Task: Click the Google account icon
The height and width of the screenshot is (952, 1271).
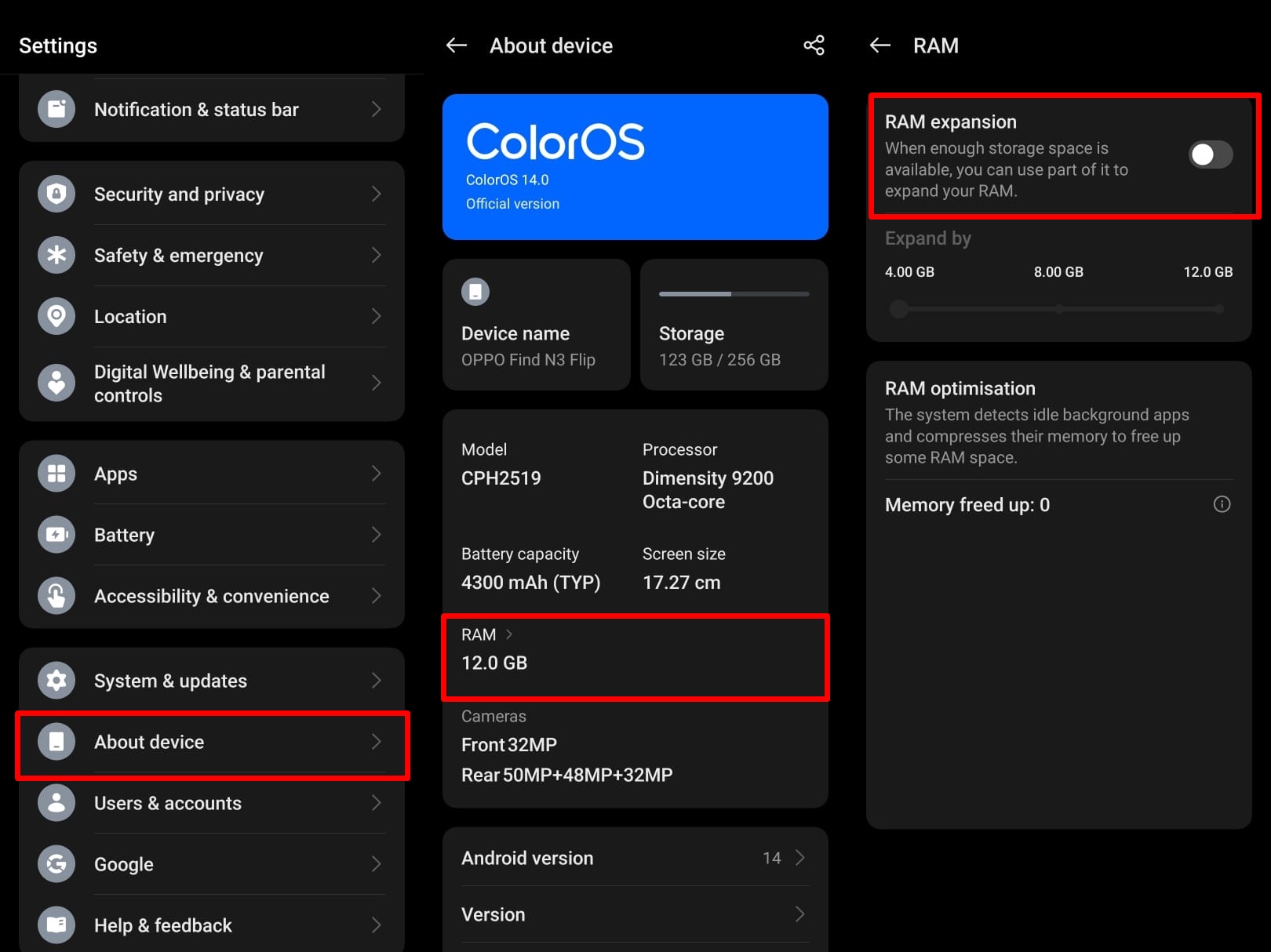Action: 56,864
